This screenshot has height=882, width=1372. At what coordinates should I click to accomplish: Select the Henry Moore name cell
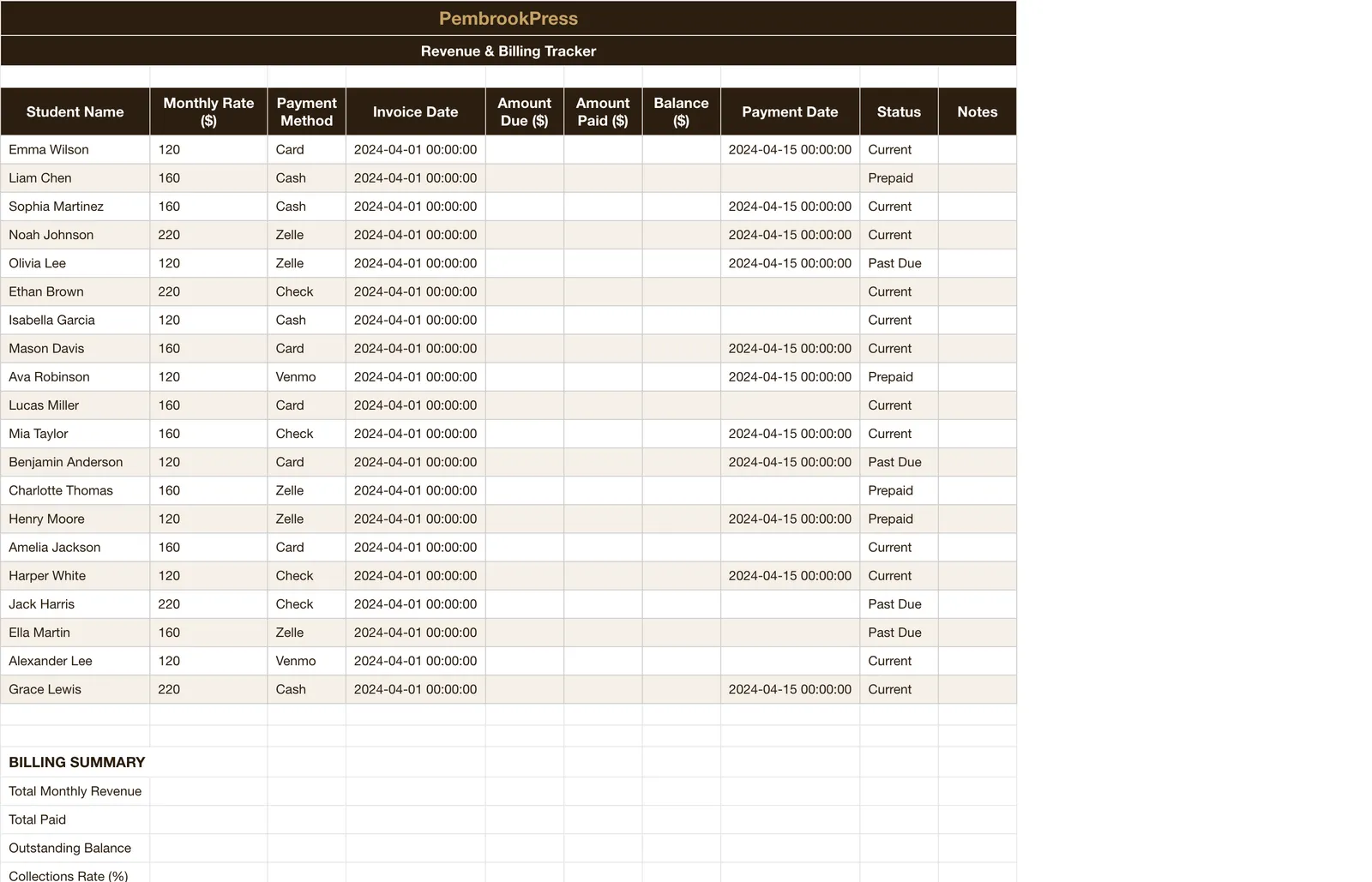coord(75,519)
